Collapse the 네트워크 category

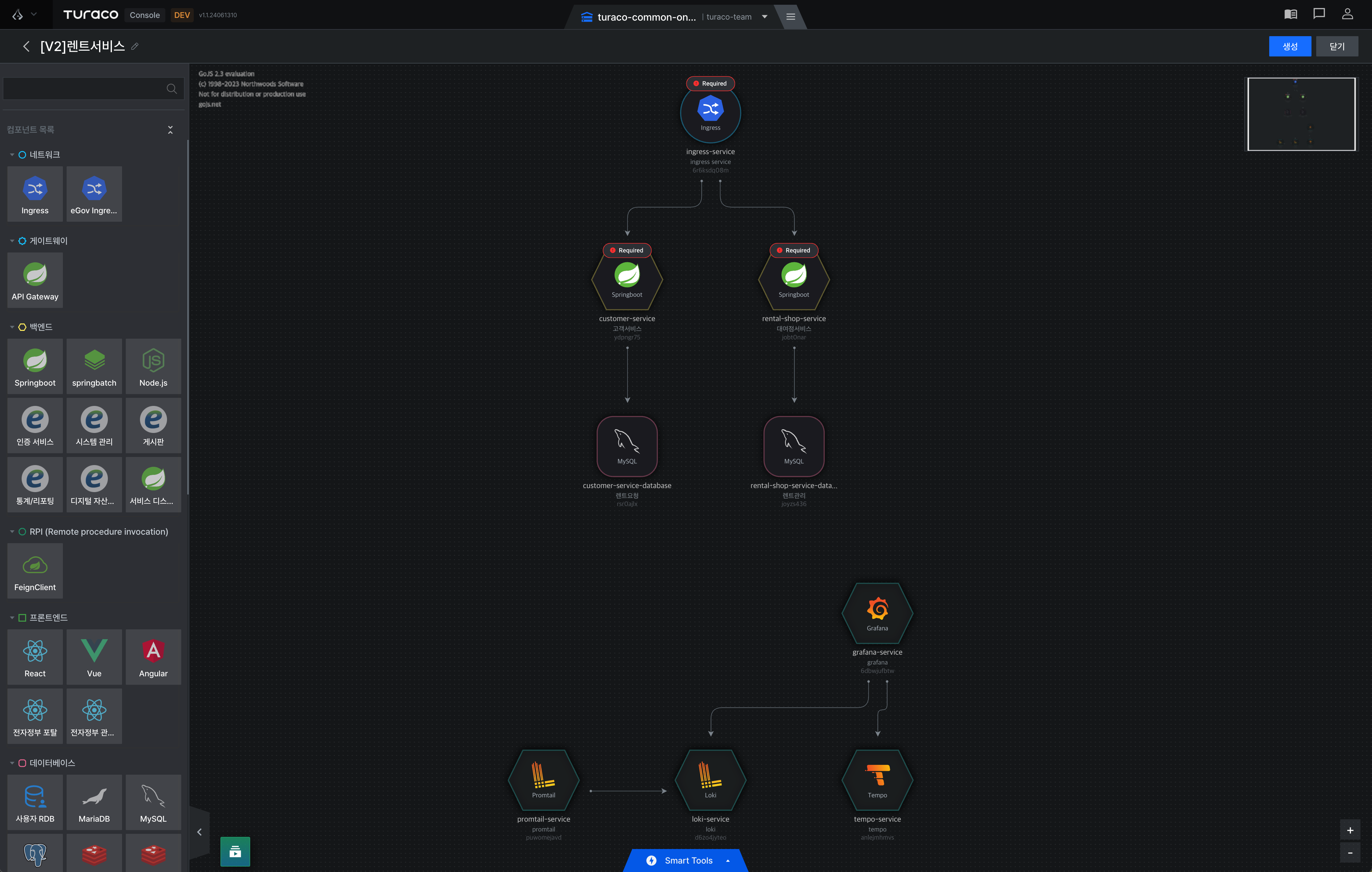click(12, 155)
